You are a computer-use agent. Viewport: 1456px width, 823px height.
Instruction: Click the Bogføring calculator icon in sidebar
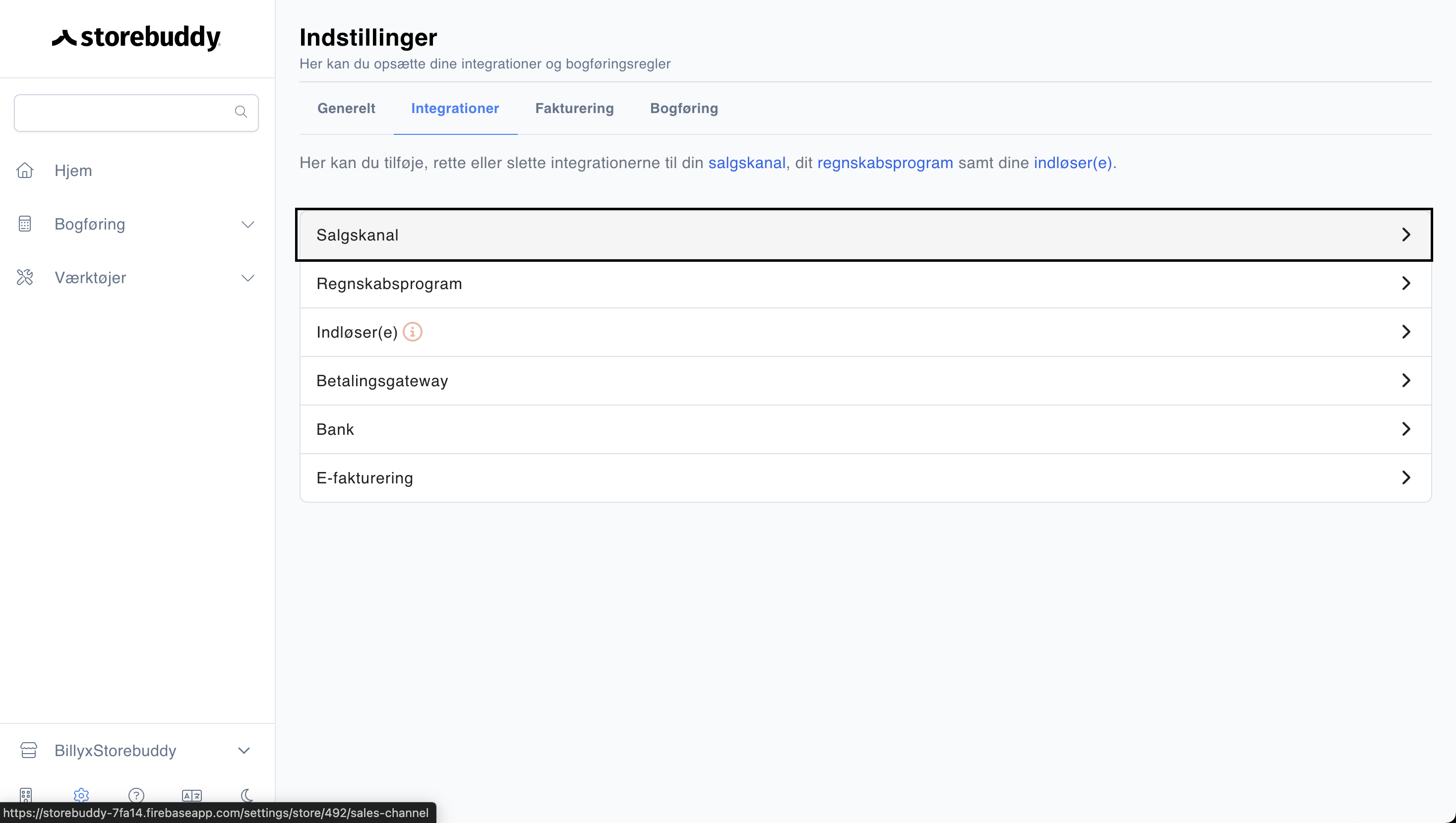[x=25, y=224]
